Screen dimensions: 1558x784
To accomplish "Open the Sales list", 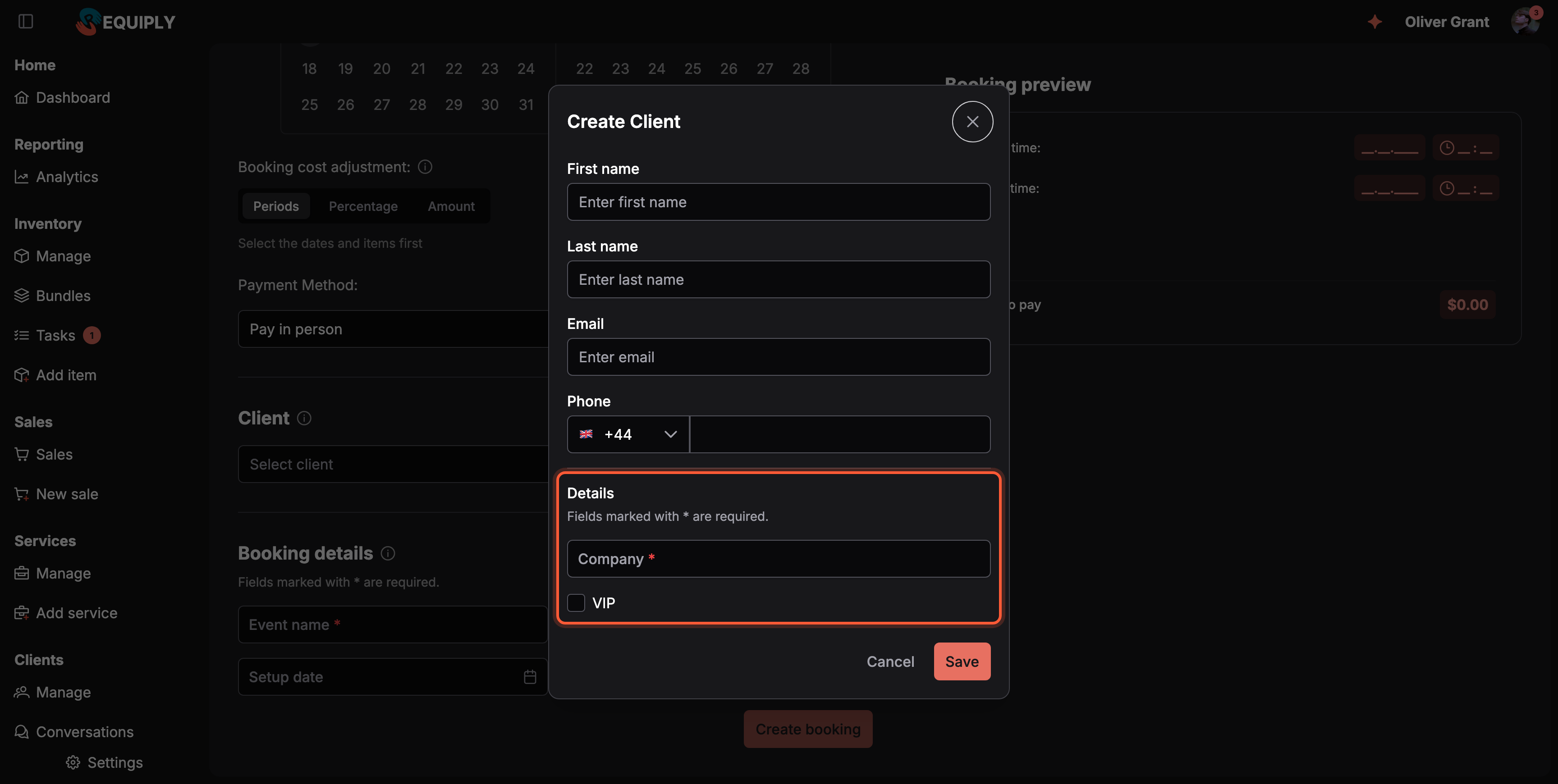I will [44, 454].
